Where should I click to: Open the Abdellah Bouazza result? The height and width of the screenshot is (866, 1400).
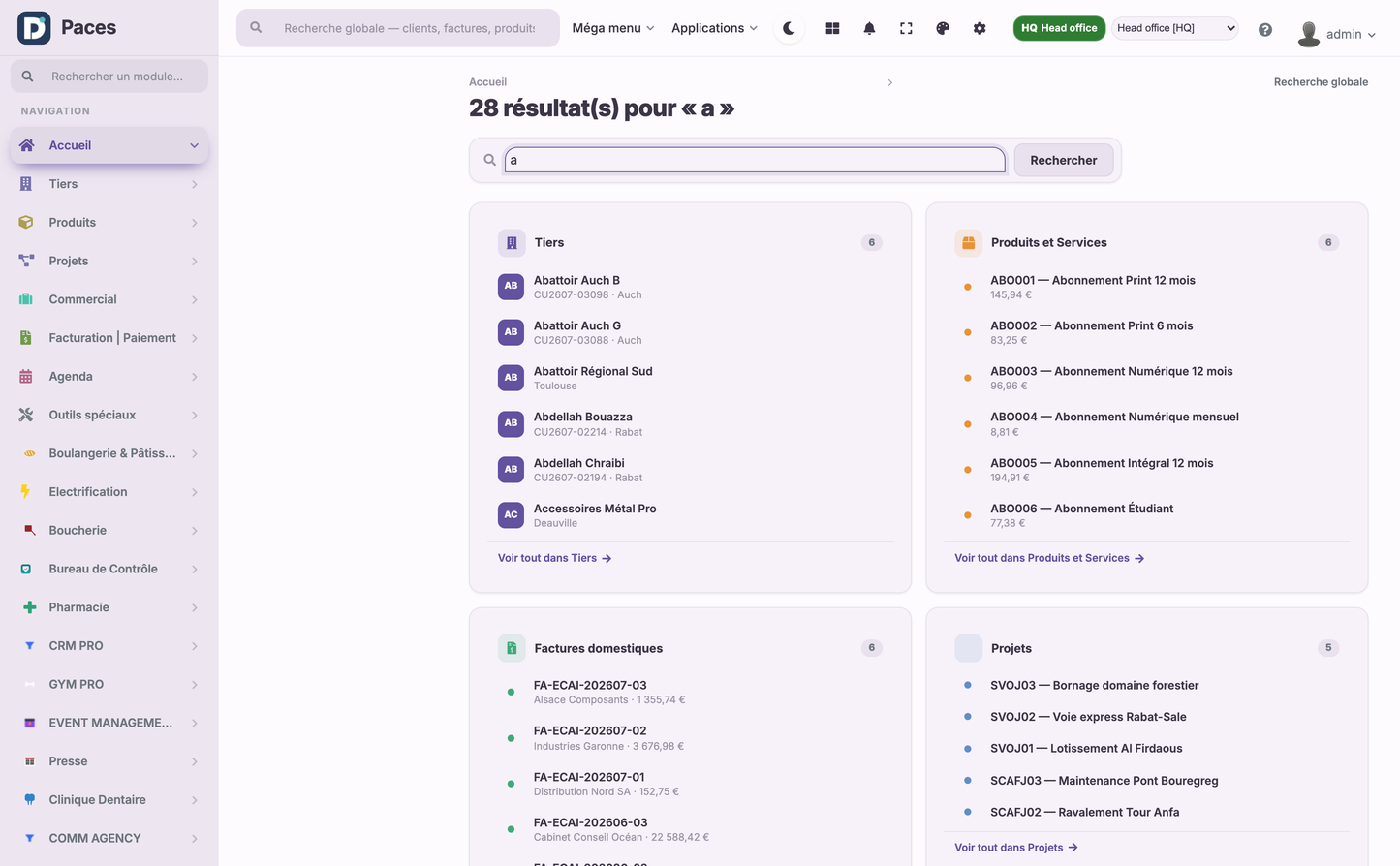click(690, 423)
